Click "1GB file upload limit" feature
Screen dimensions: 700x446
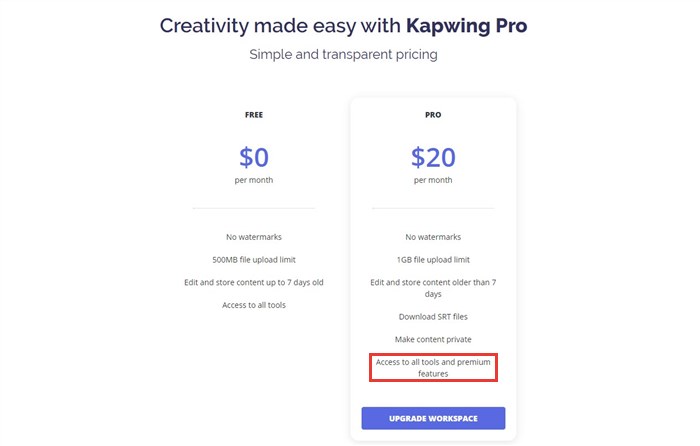(x=433, y=260)
